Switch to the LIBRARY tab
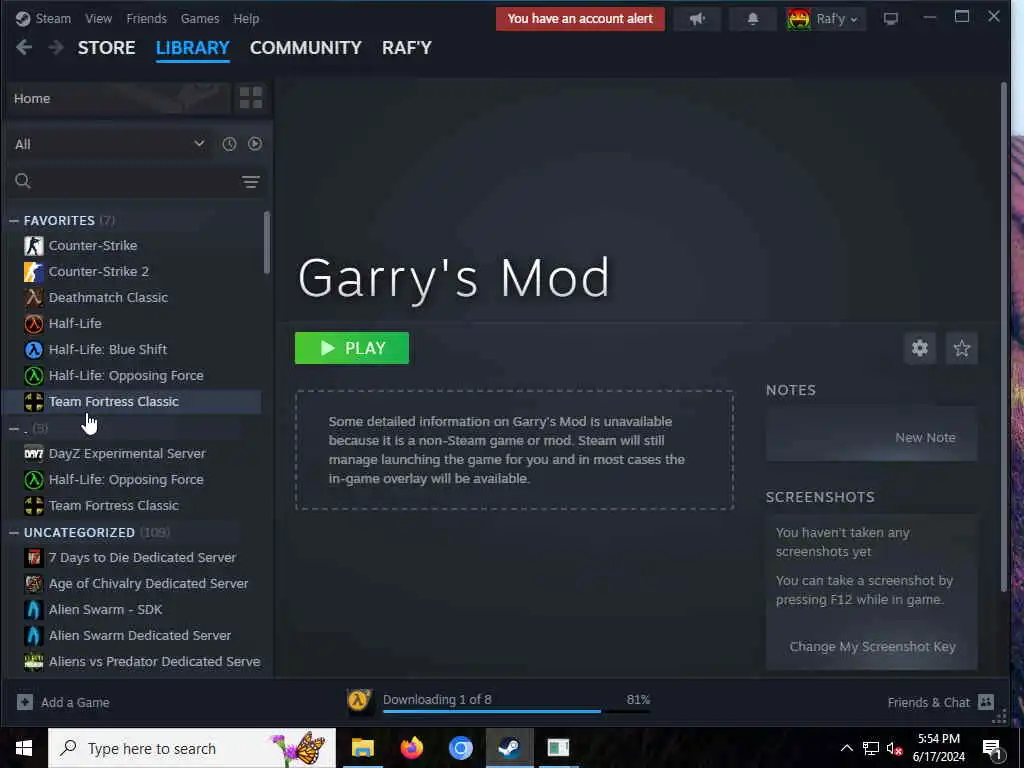The width and height of the screenshot is (1024, 768). 193,48
